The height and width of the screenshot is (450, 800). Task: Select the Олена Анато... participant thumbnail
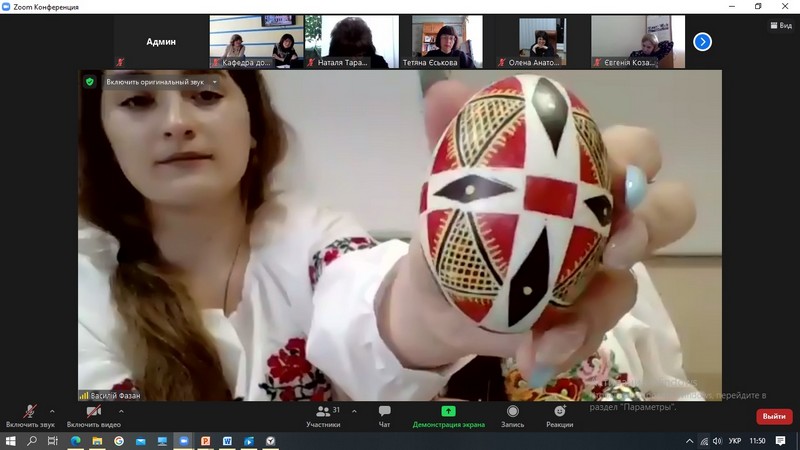542,42
